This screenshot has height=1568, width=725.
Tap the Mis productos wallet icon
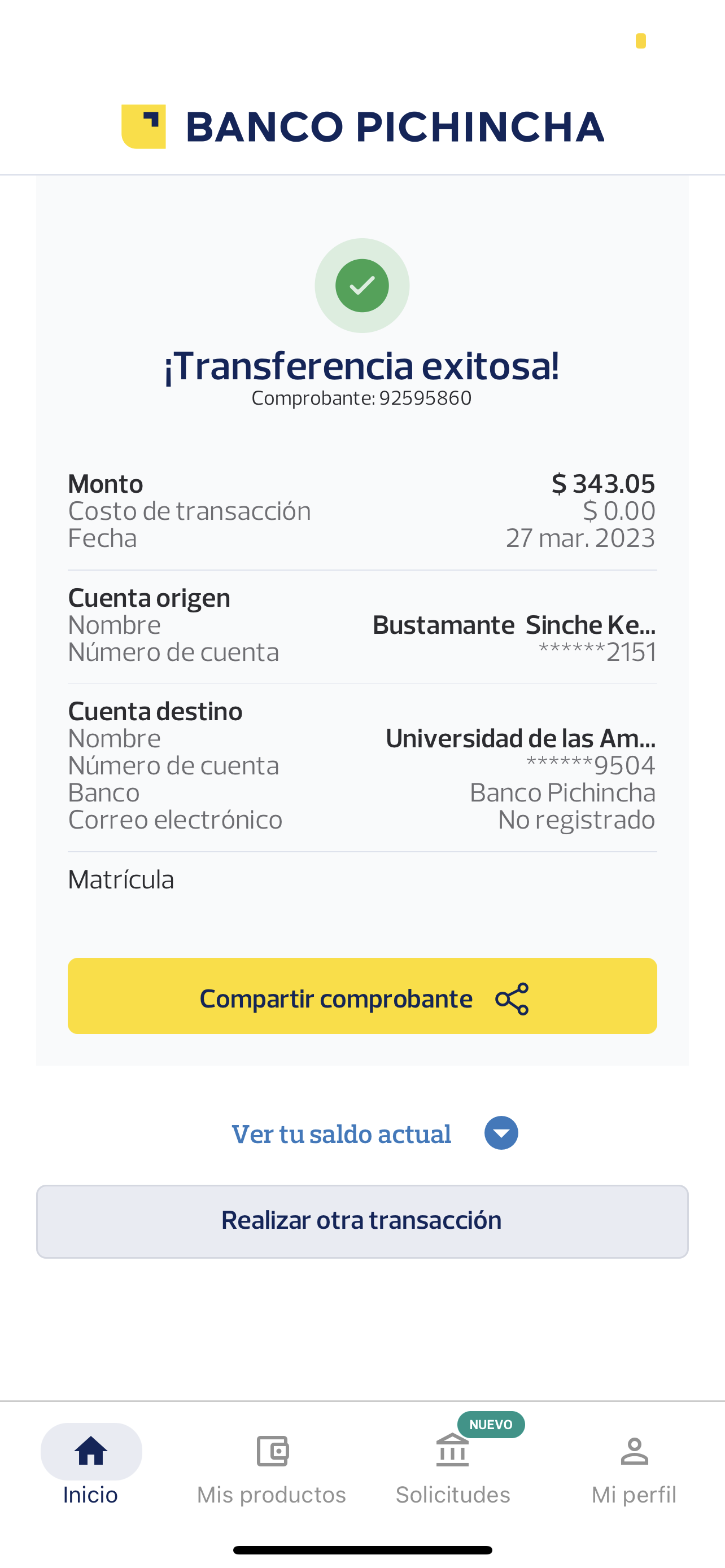pyautogui.click(x=272, y=1451)
